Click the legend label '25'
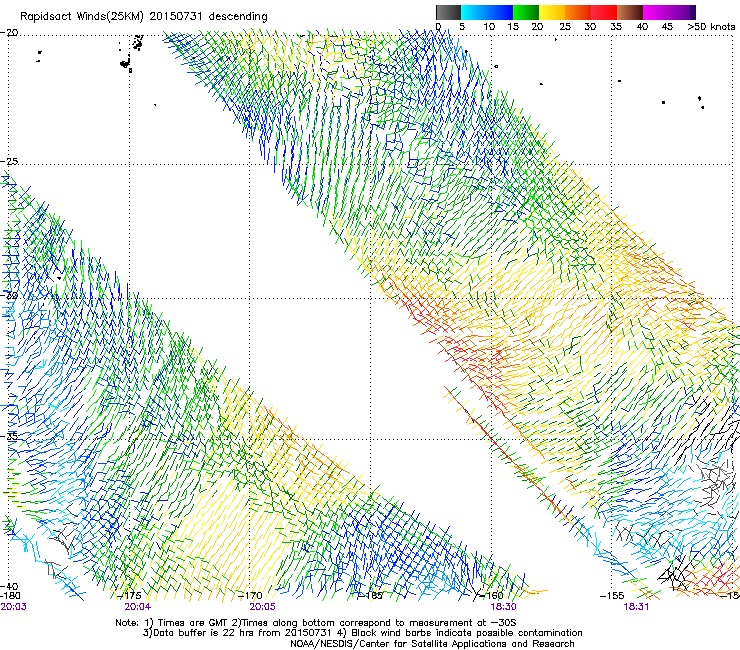Screen dimensions: 740x650 [565, 26]
